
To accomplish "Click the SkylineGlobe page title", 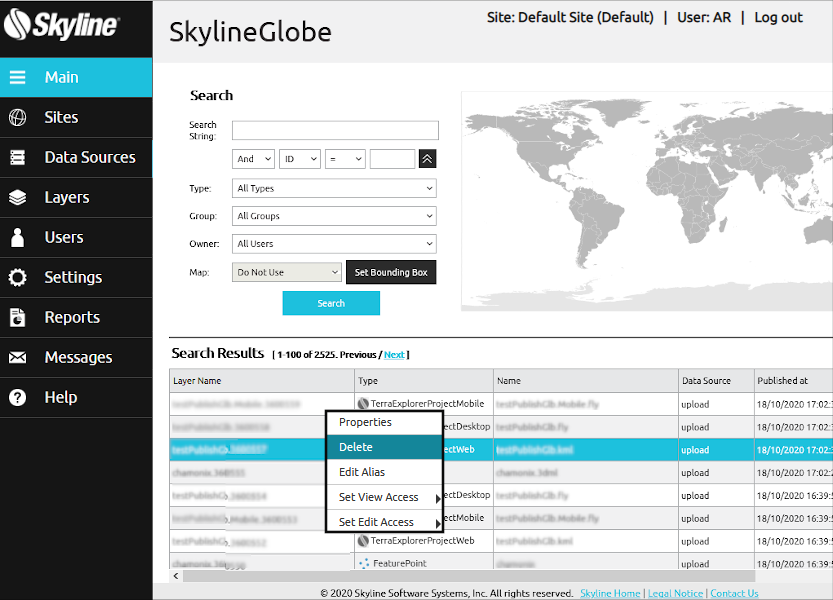I will (250, 32).
